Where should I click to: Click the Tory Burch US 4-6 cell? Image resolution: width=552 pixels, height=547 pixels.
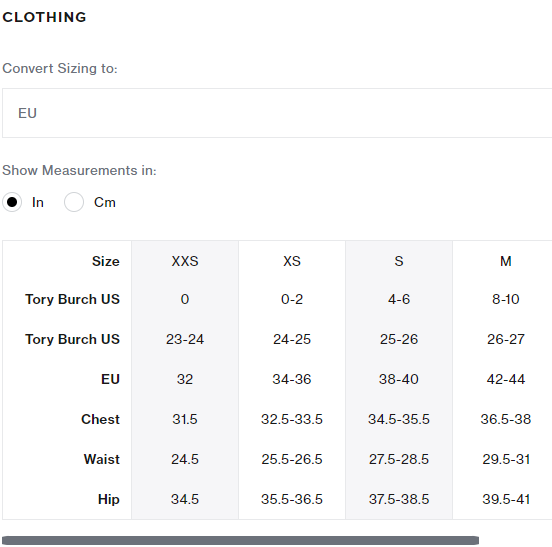coord(399,299)
